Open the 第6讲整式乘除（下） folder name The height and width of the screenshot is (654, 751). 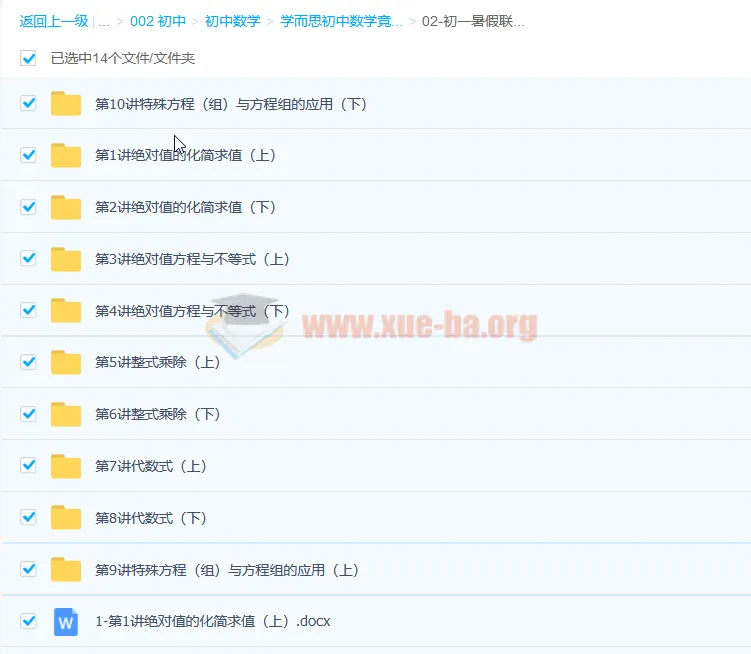[158, 414]
